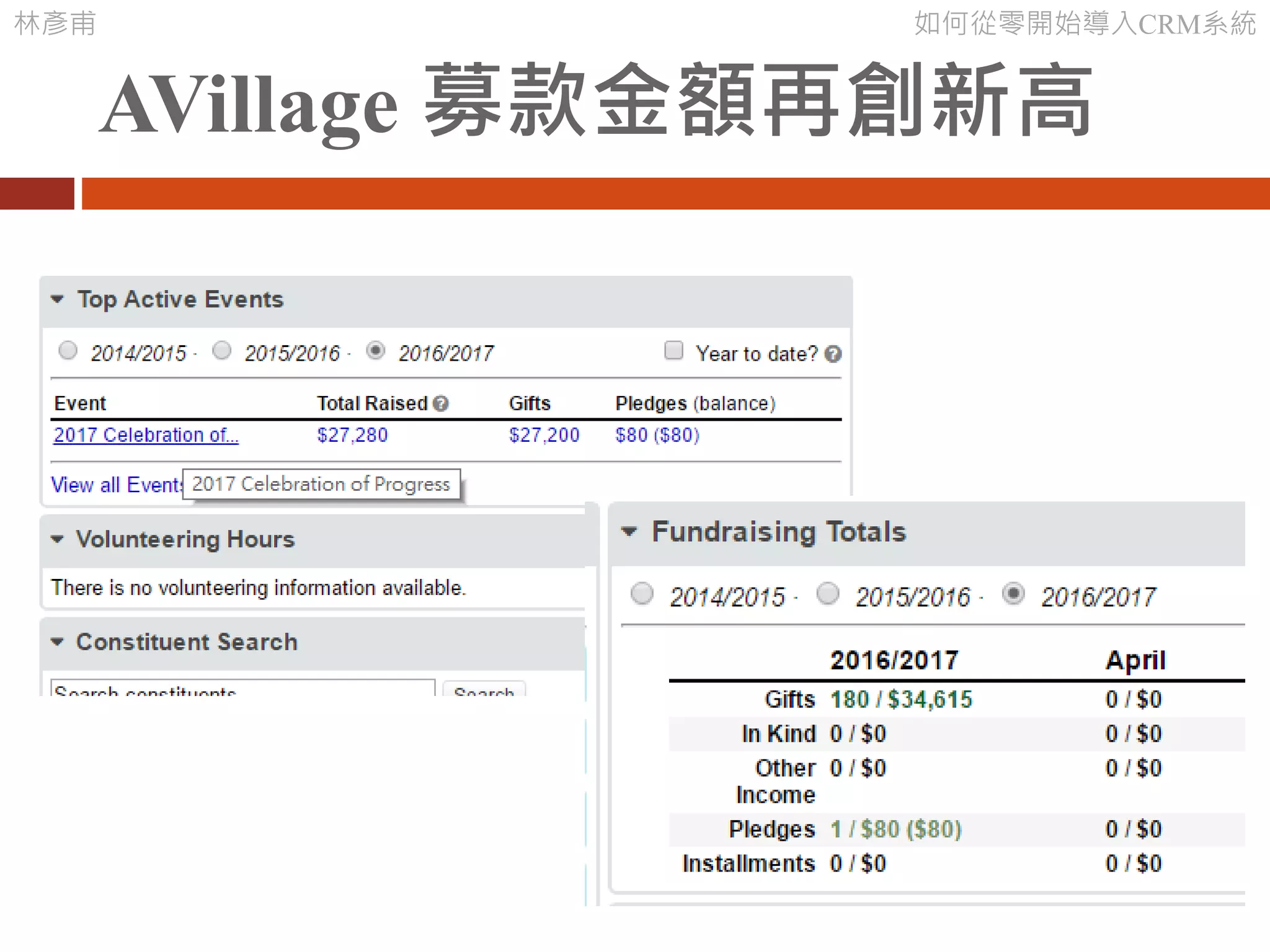Click Pledges (balance) column header

[x=695, y=403]
